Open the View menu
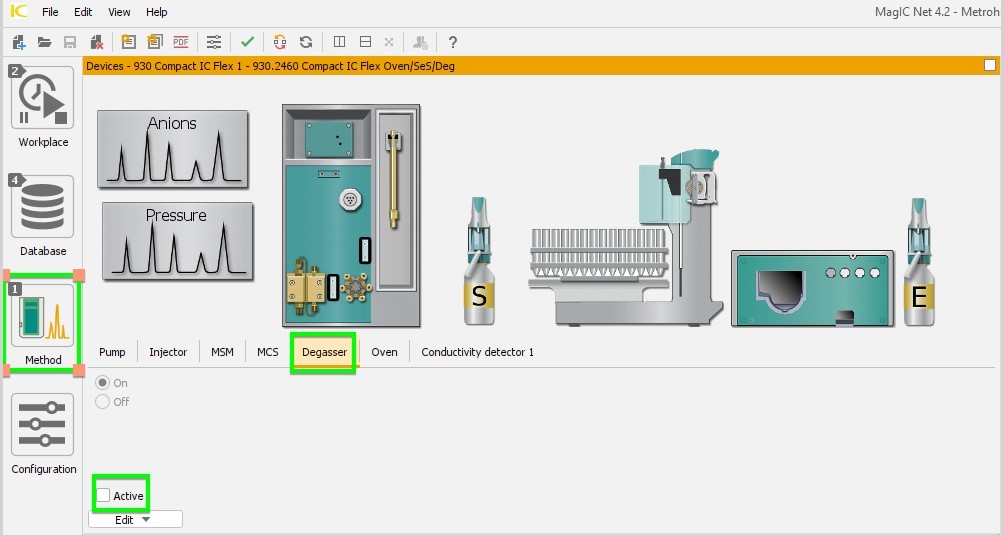 [119, 12]
